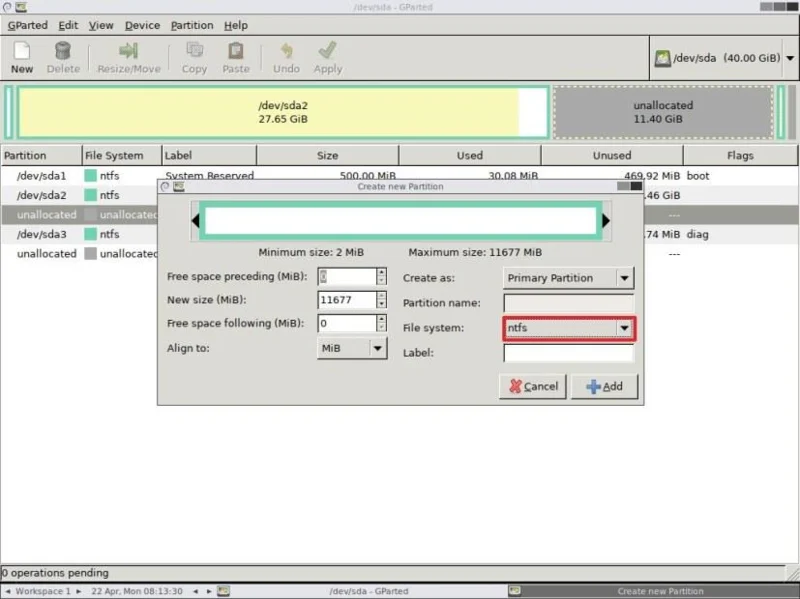Viewport: 800px width, 599px height.
Task: Select the /dev/sda1 row
Action: coord(399,176)
